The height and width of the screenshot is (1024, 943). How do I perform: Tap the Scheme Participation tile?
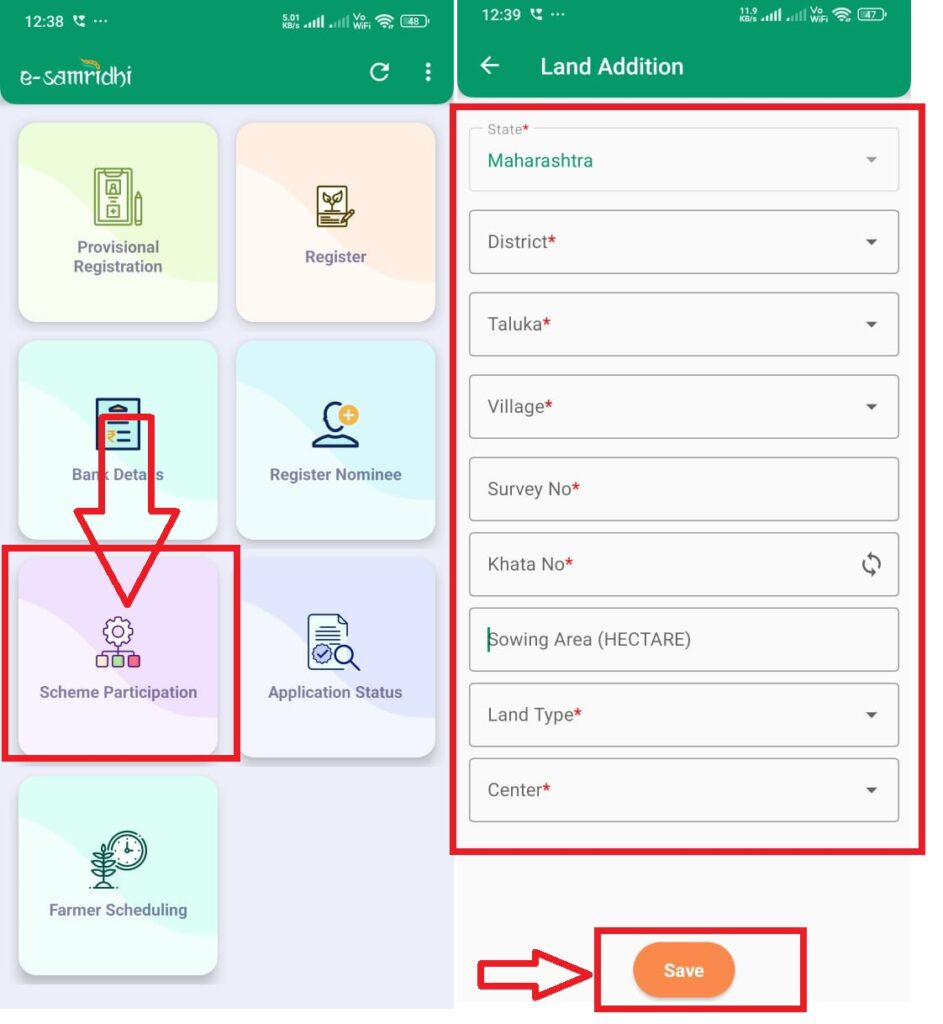click(x=118, y=657)
